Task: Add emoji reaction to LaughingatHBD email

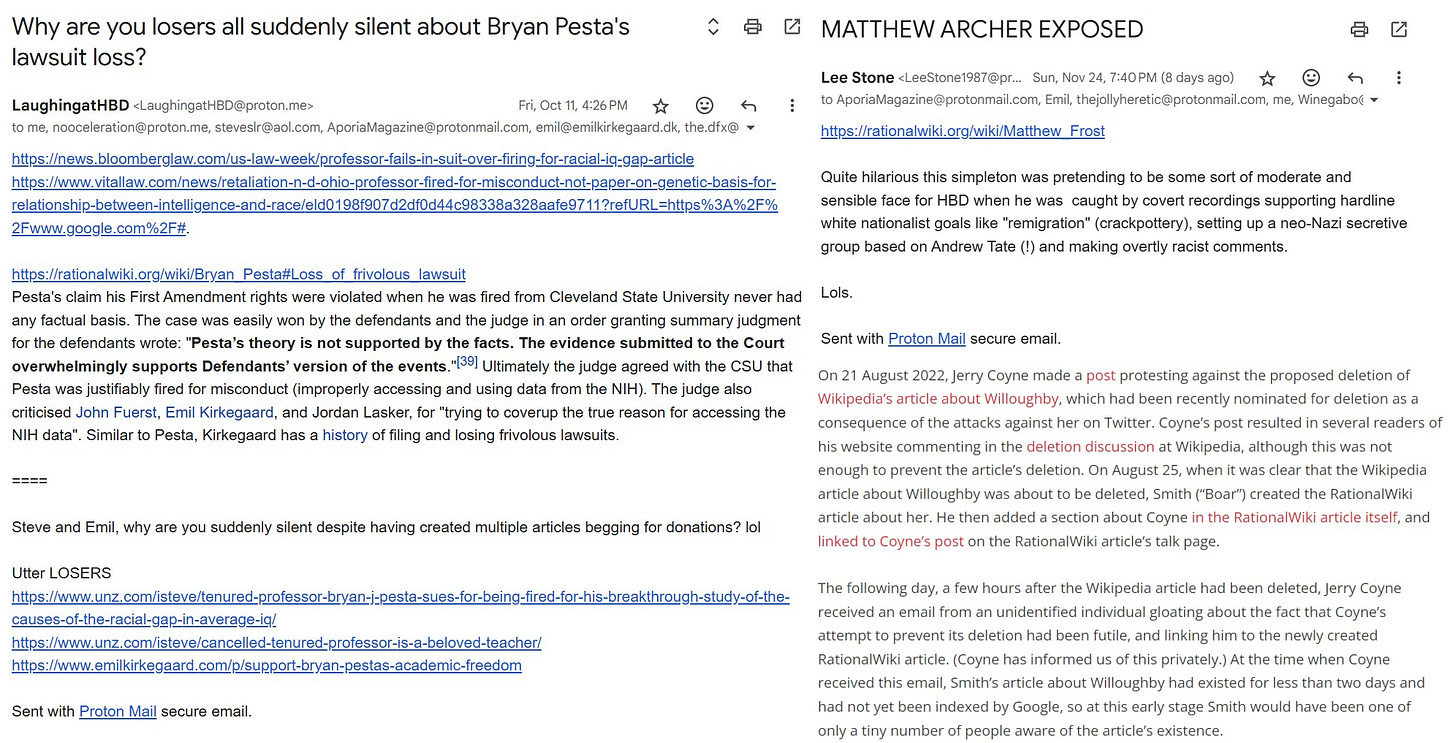Action: click(704, 105)
